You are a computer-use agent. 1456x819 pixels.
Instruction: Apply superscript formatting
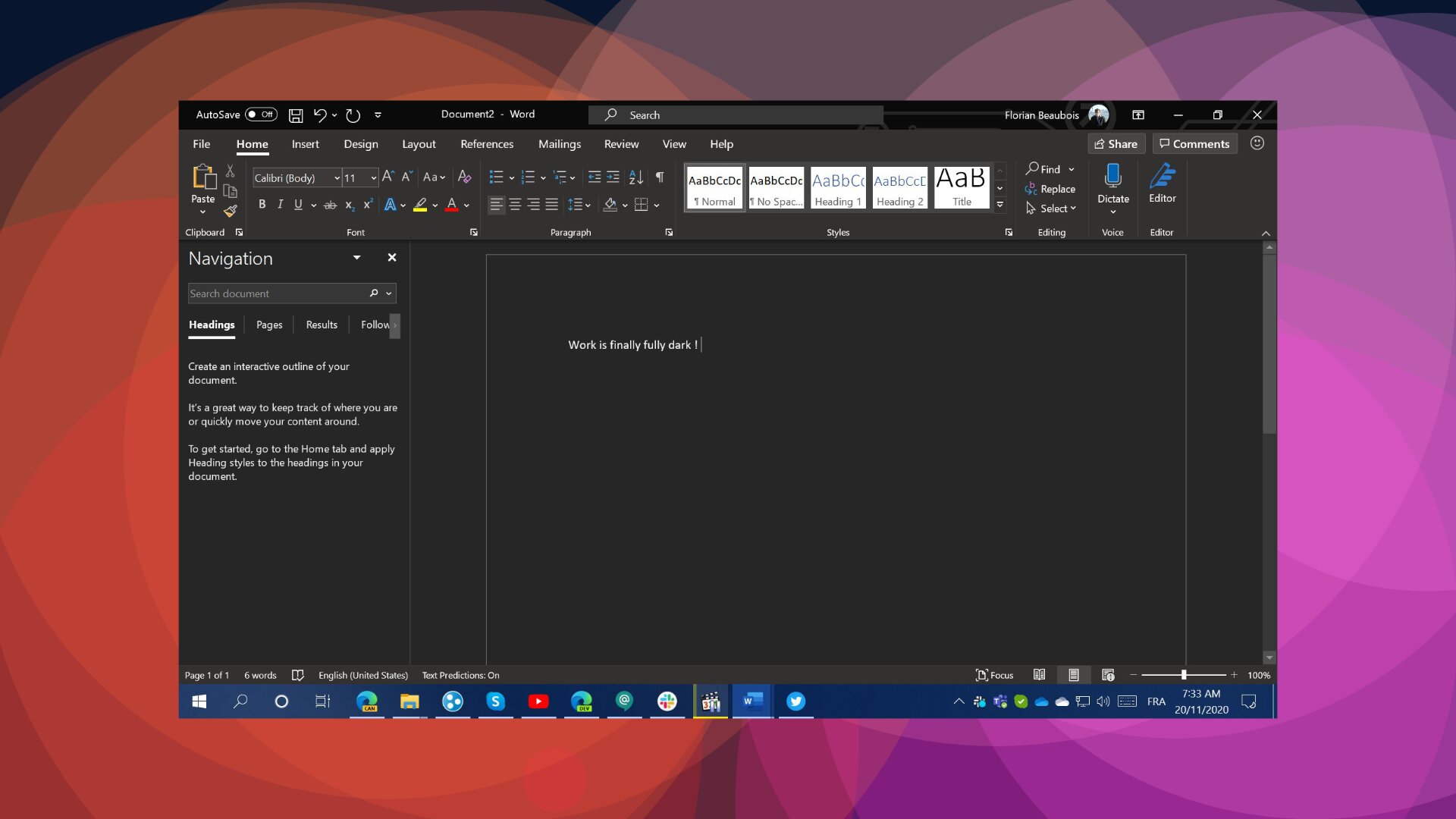tap(368, 205)
